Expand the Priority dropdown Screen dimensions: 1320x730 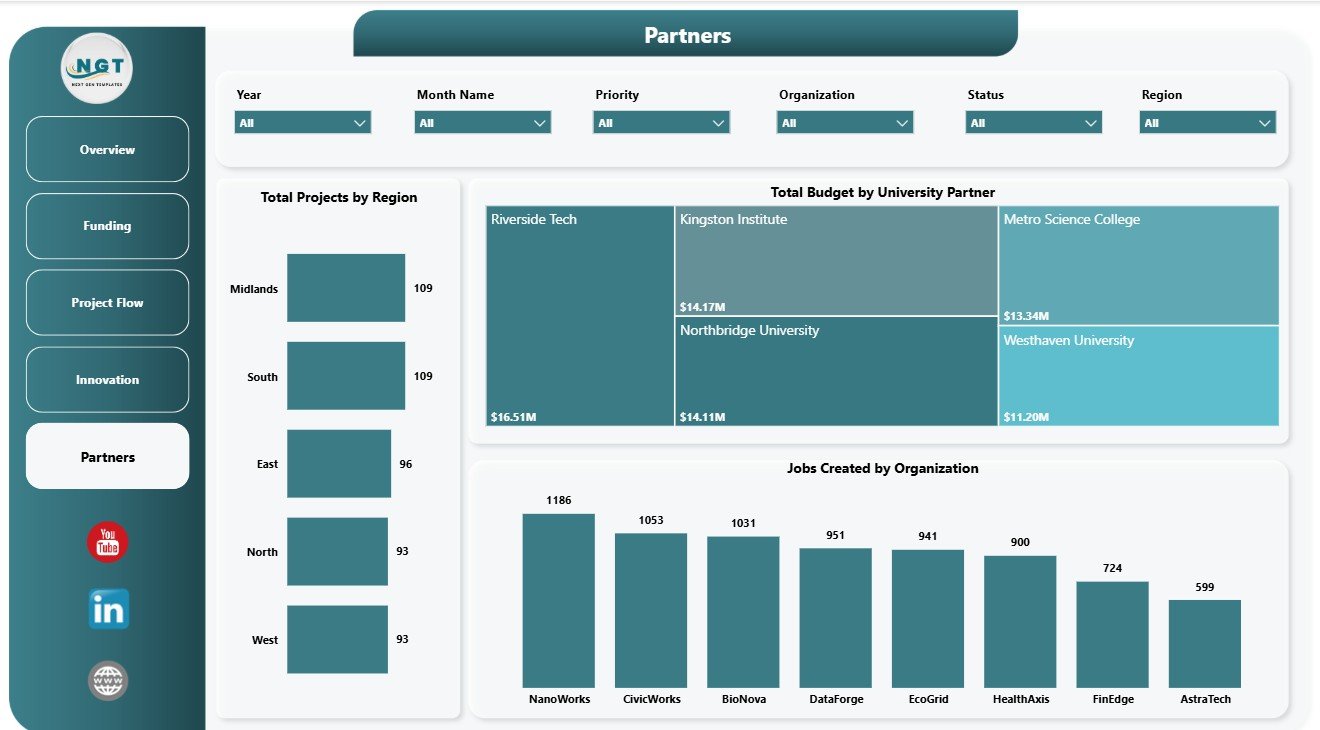click(x=661, y=122)
